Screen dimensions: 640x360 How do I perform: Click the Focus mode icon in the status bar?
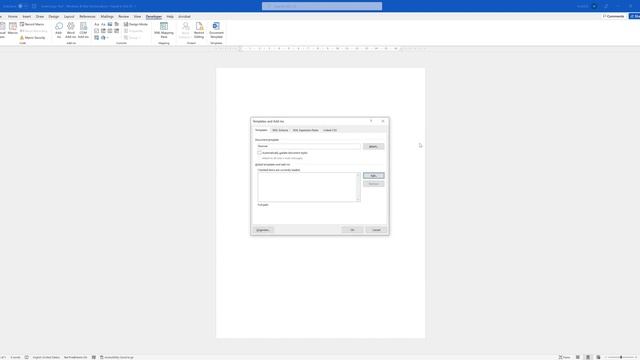(564, 357)
